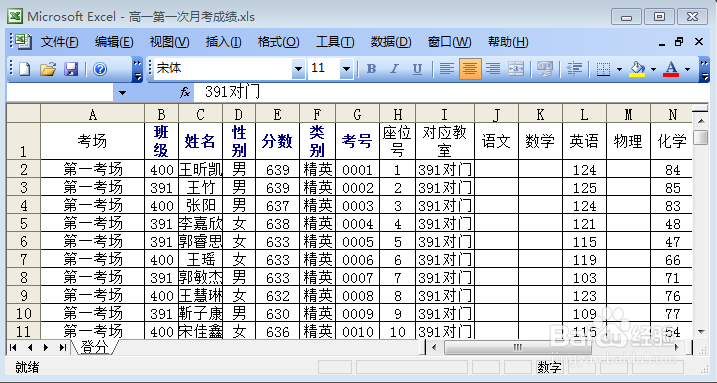Apply the yellow fill color bucket
The image size is (717, 383).
[637, 69]
